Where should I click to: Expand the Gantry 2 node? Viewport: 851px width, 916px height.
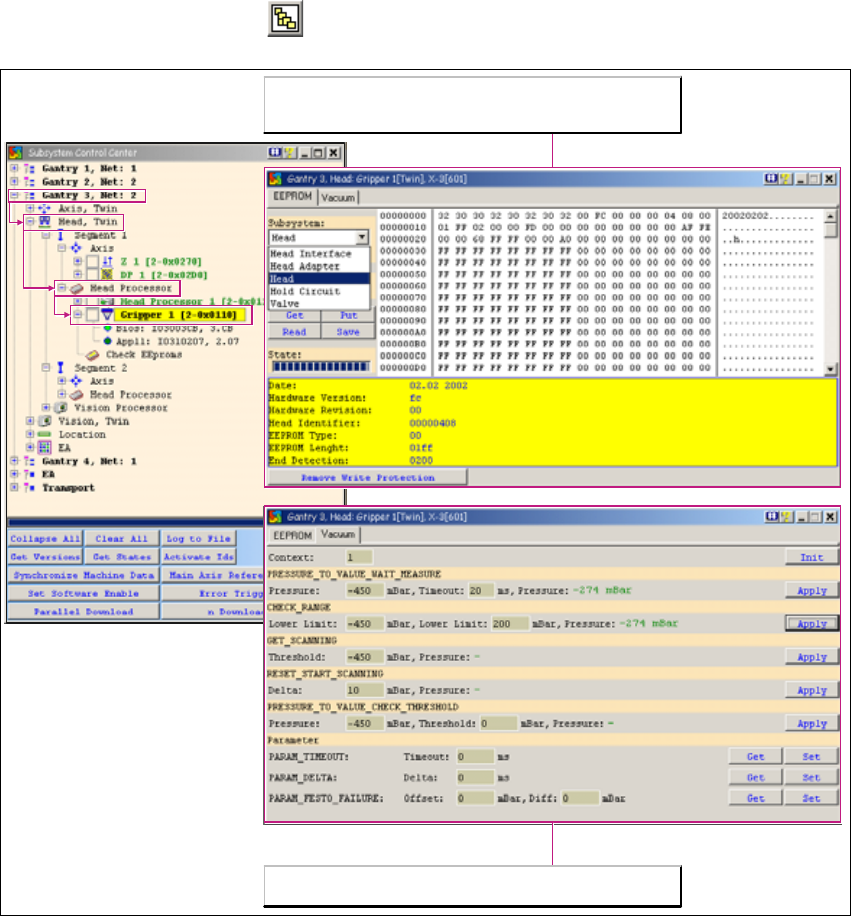[x=15, y=182]
